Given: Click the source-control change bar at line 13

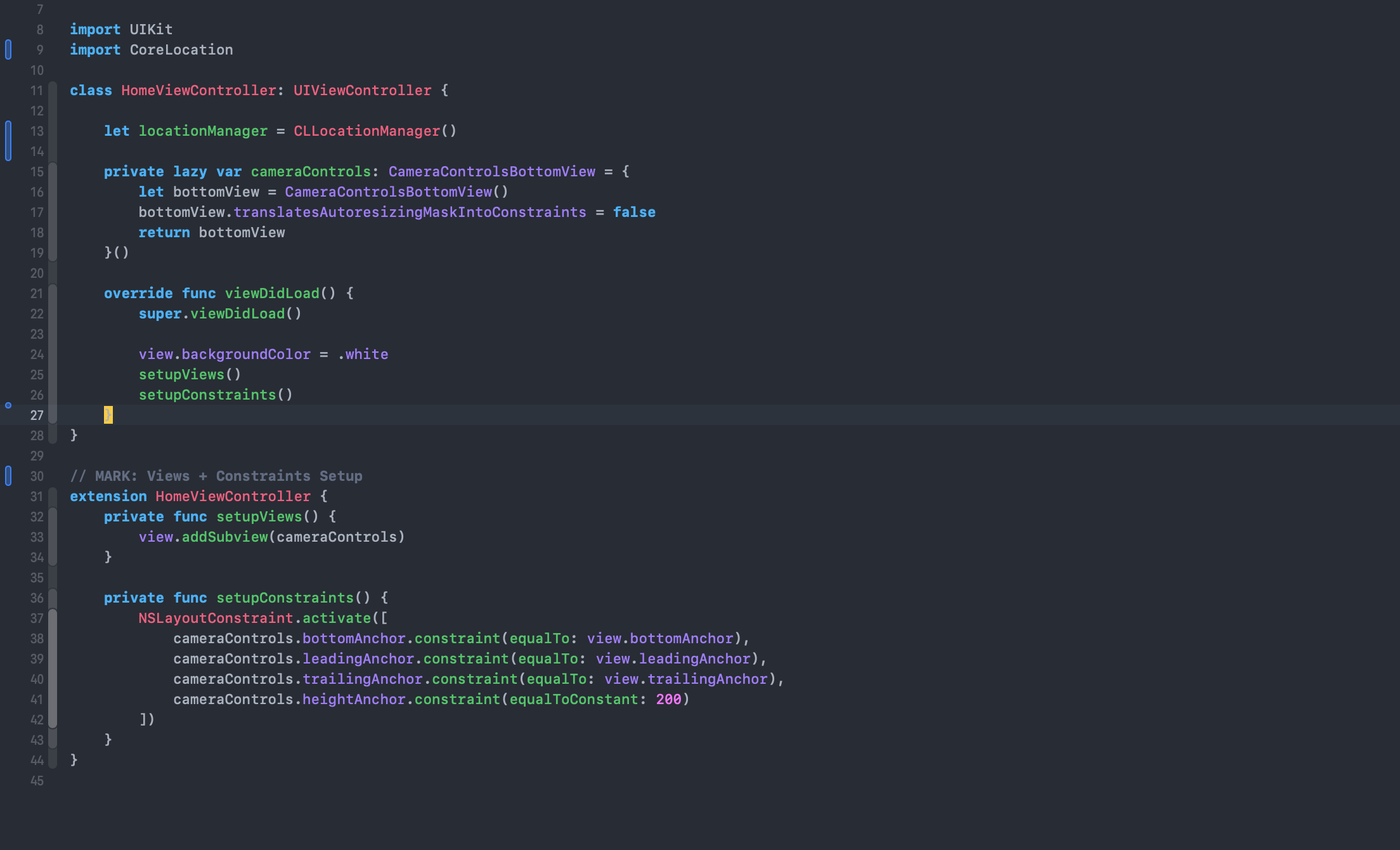Looking at the screenshot, I should pos(8,140).
